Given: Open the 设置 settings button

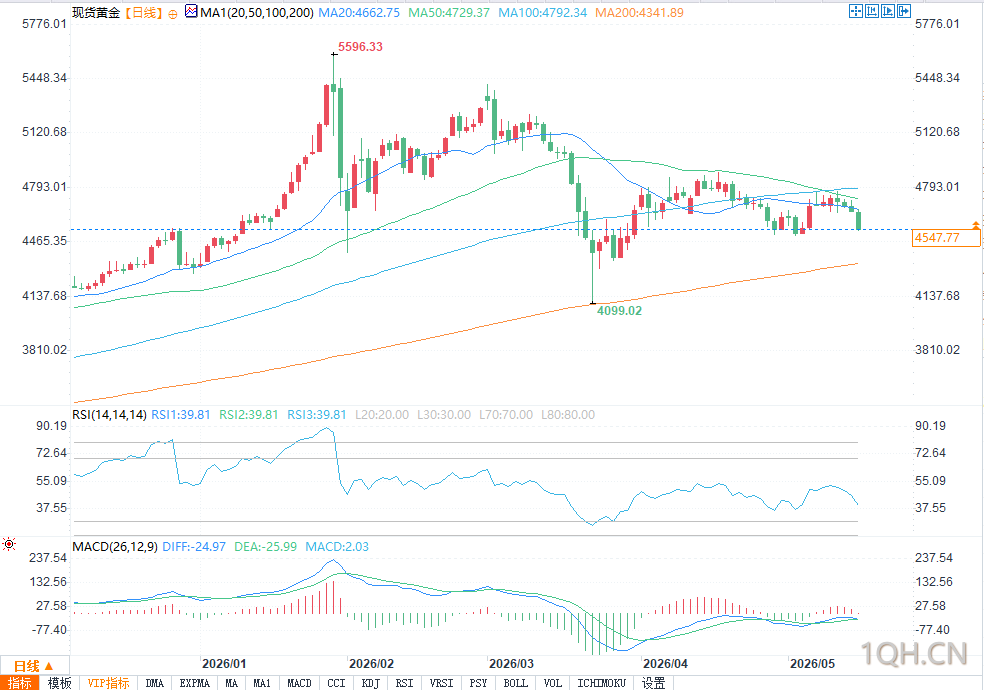Looking at the screenshot, I should point(653,682).
